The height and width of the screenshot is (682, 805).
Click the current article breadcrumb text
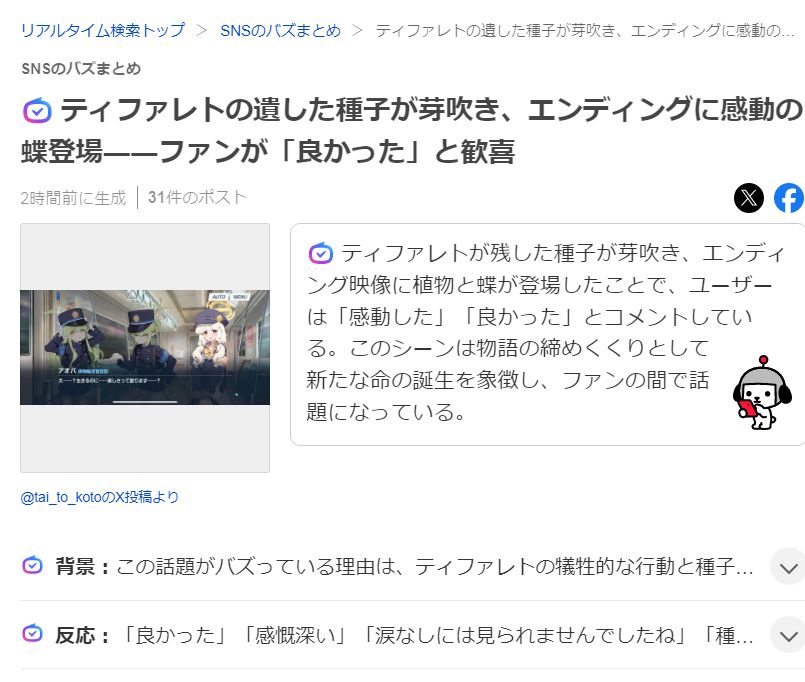click(585, 30)
